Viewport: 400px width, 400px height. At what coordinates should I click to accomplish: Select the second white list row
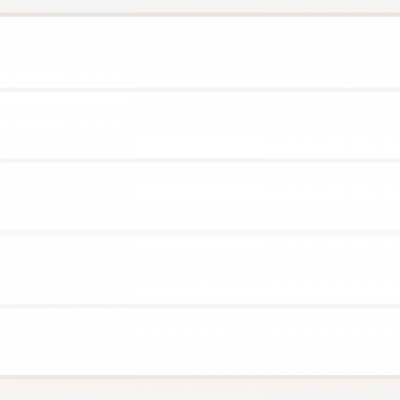tap(200, 125)
